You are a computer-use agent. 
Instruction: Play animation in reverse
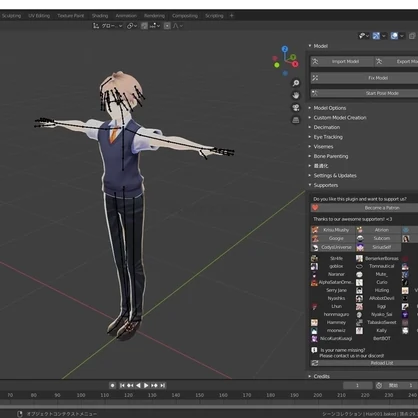[138, 385]
